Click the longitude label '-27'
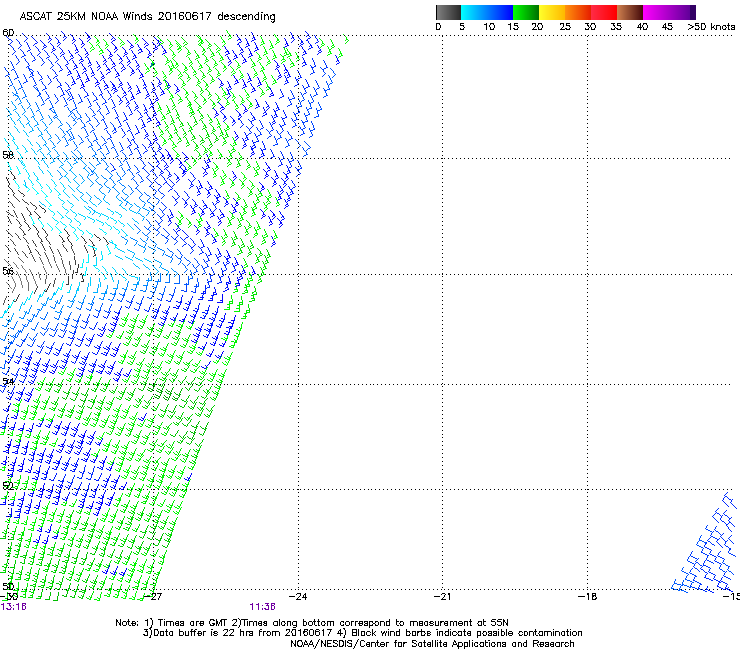This screenshot has height=650, width=740. (x=153, y=597)
